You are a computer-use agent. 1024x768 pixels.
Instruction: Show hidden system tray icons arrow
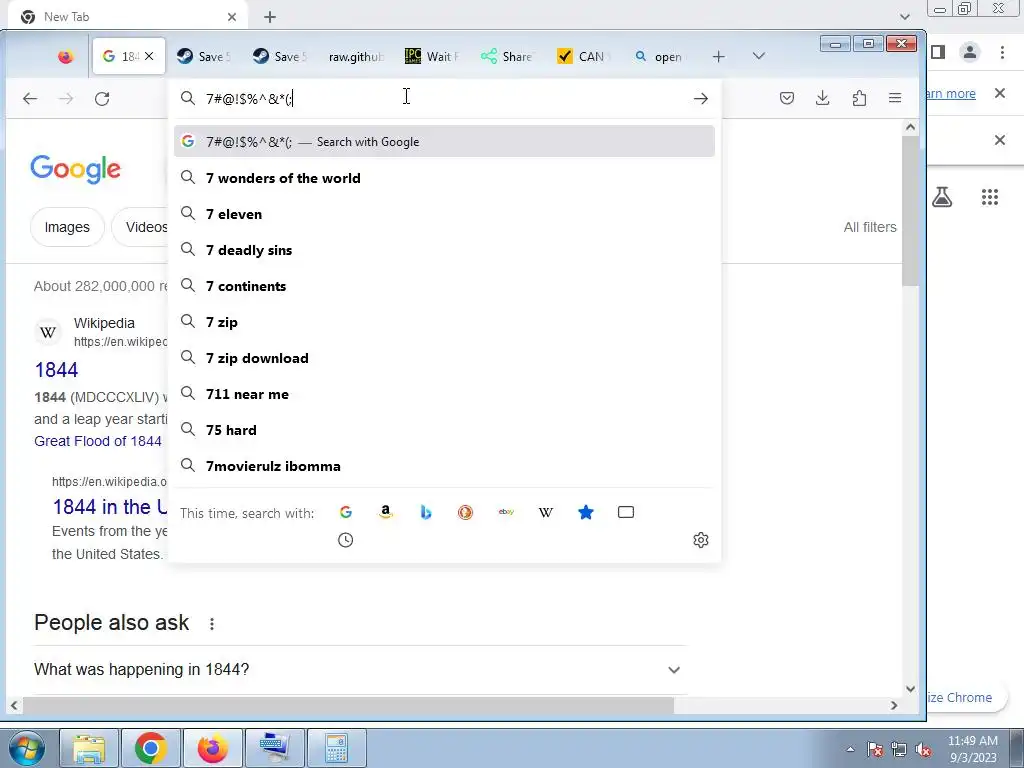point(850,749)
